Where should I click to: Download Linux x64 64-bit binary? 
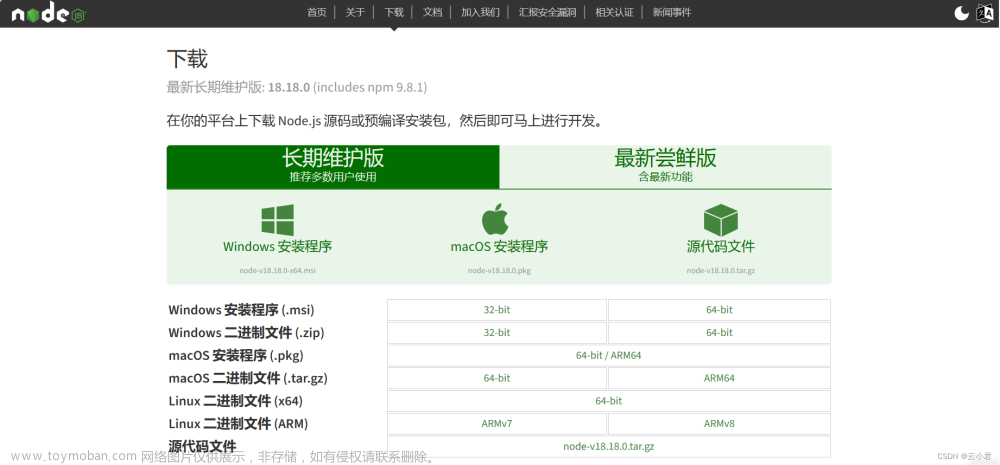tap(608, 401)
